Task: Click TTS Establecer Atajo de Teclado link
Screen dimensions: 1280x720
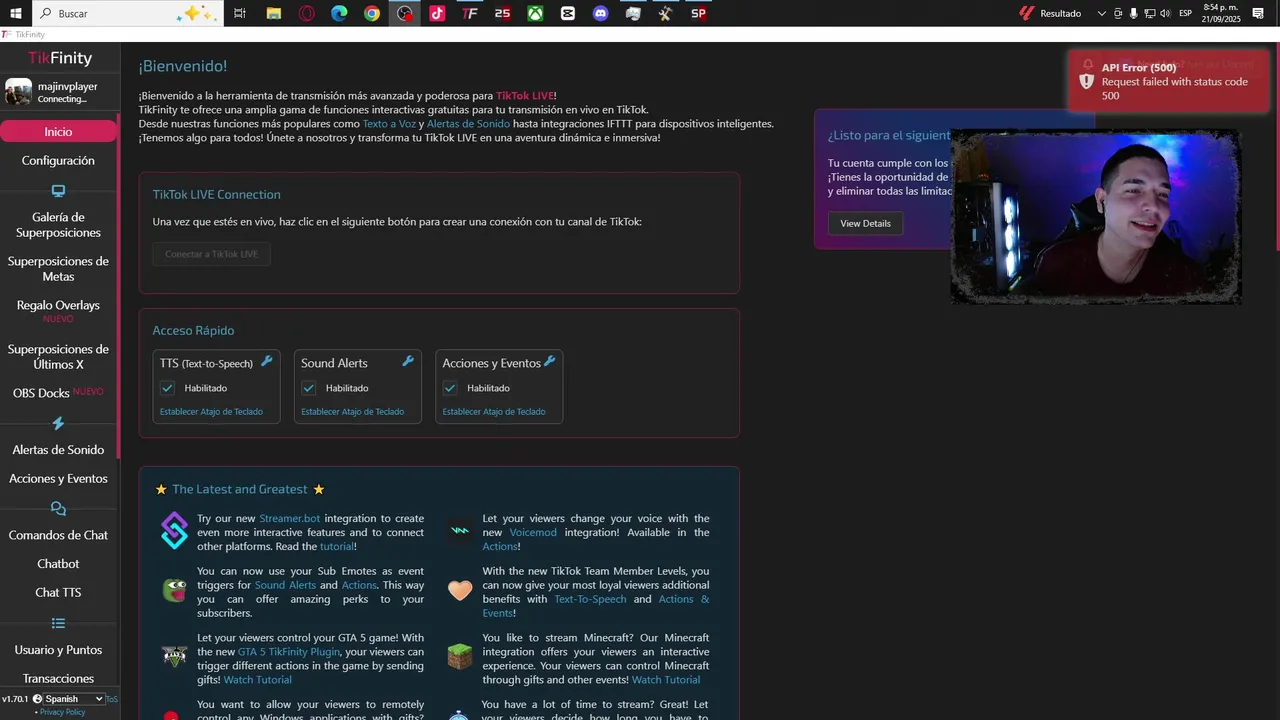Action: [211, 411]
